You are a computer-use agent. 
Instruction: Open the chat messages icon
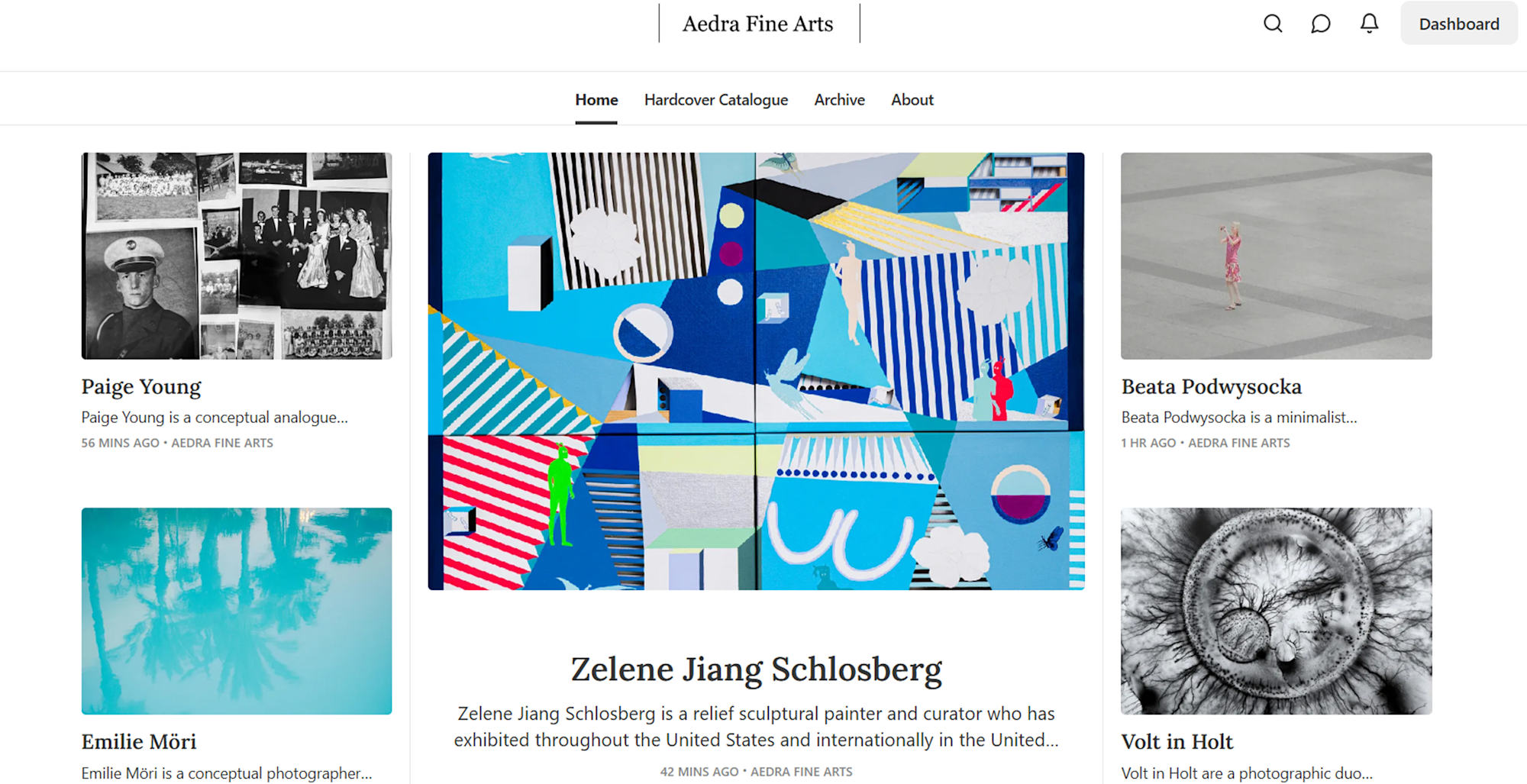point(1321,24)
